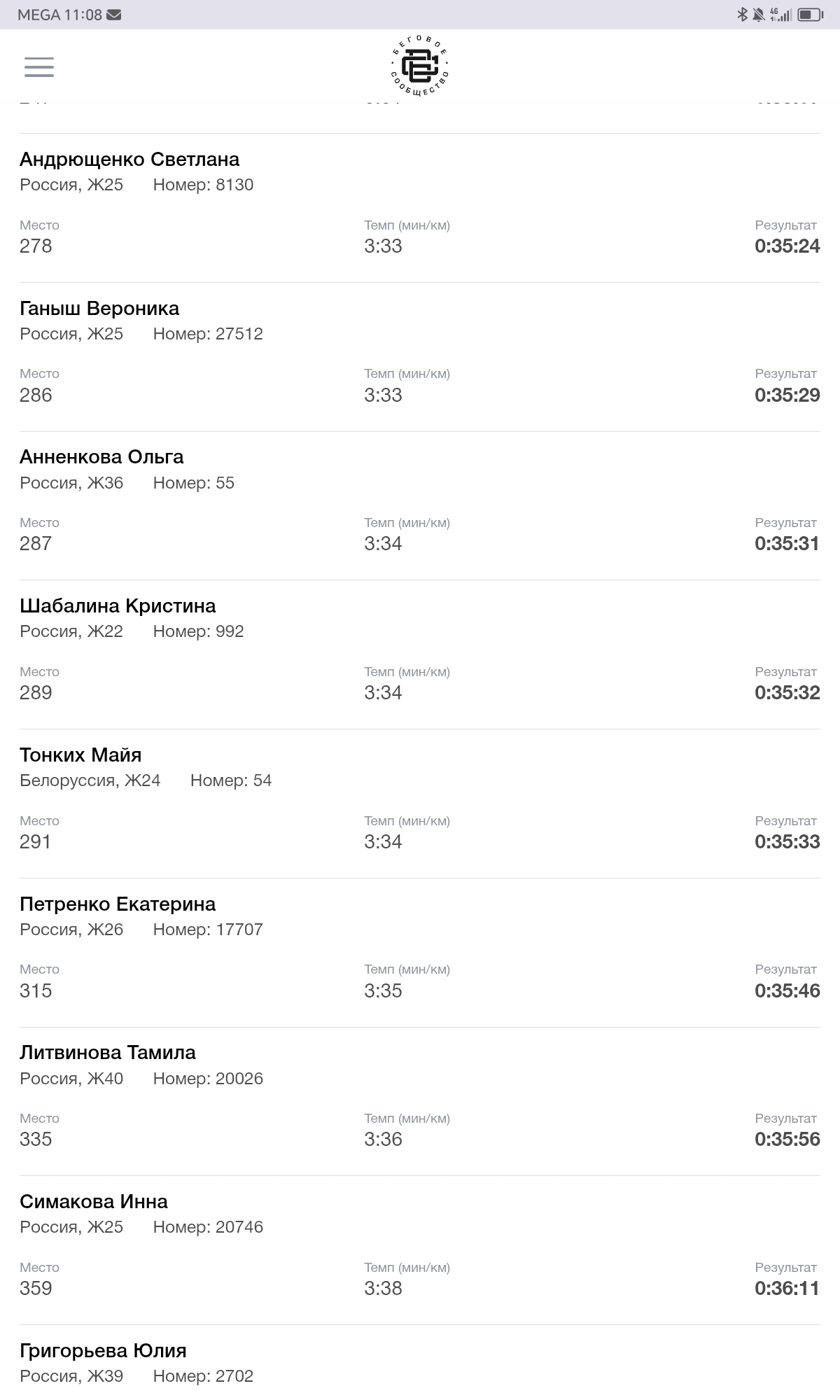Image resolution: width=840 pixels, height=1400 pixels.
Task: Tap the mail notification icon
Action: tap(114, 15)
